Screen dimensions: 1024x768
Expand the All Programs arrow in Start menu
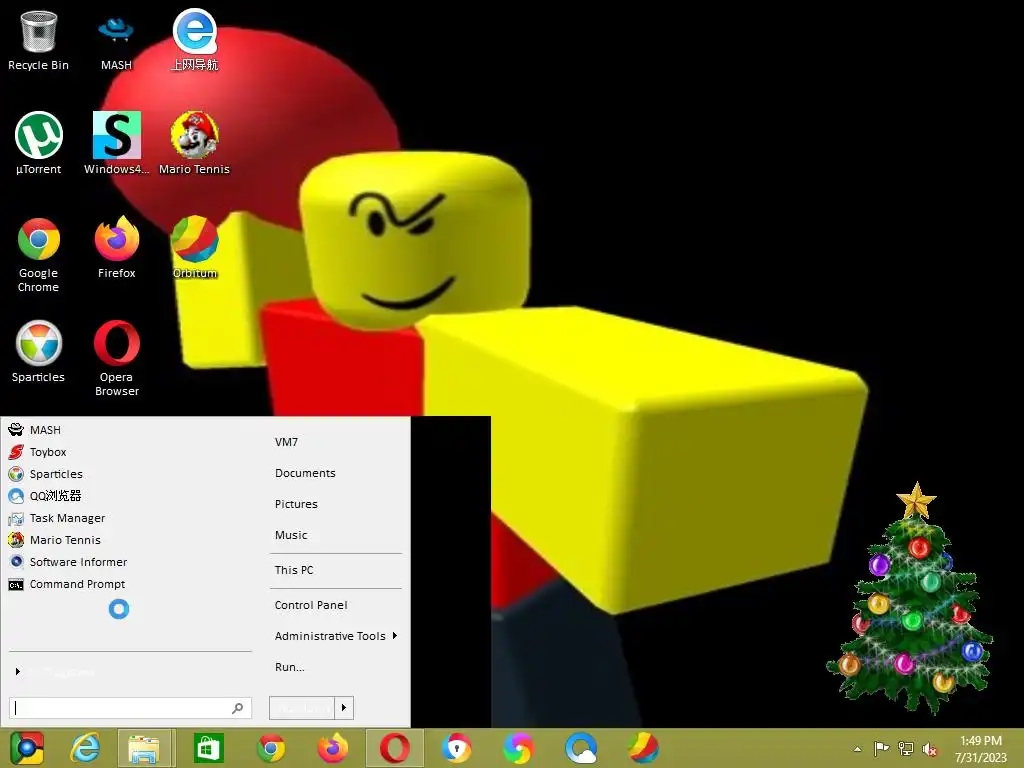pos(18,671)
